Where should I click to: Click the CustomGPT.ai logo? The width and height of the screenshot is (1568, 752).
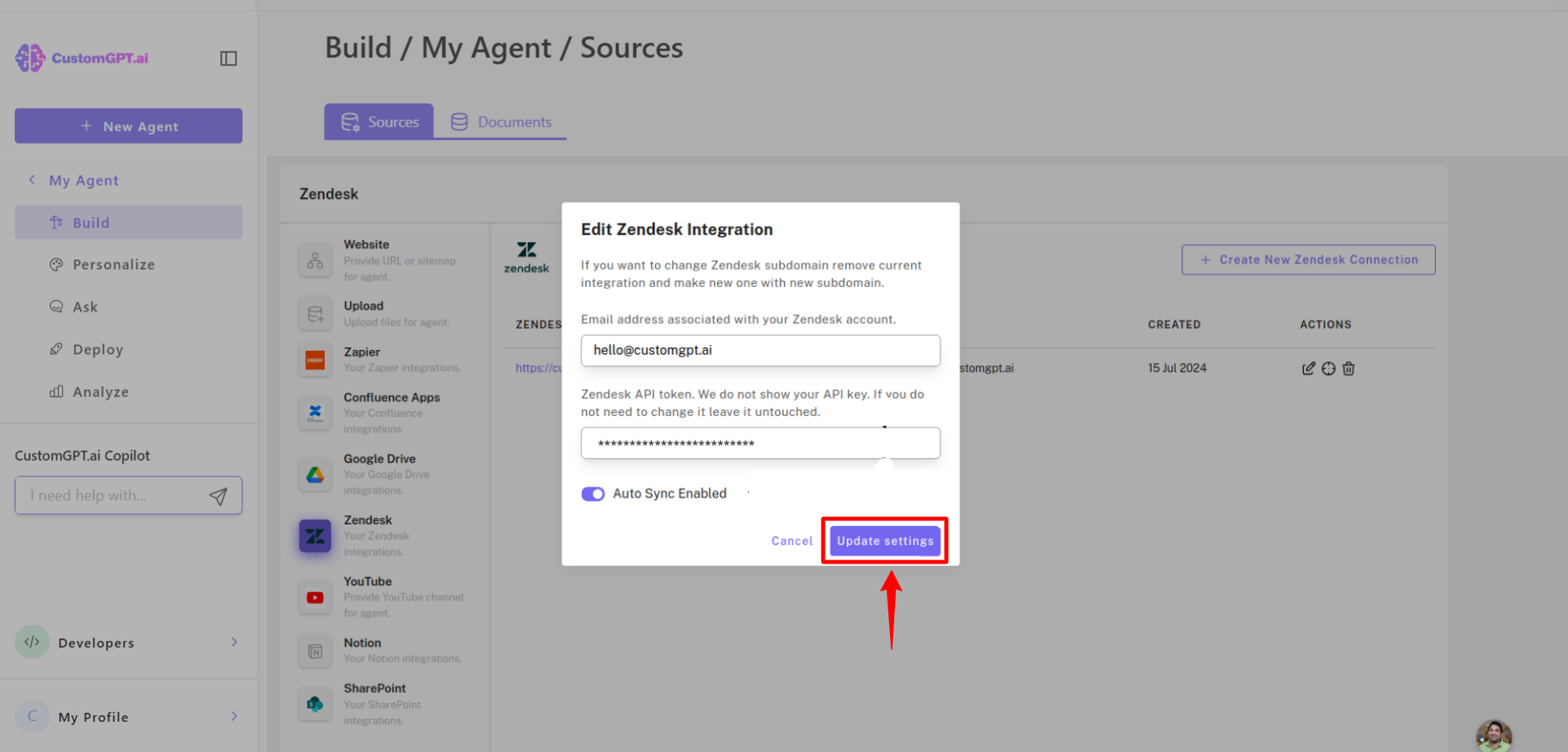pyautogui.click(x=82, y=58)
